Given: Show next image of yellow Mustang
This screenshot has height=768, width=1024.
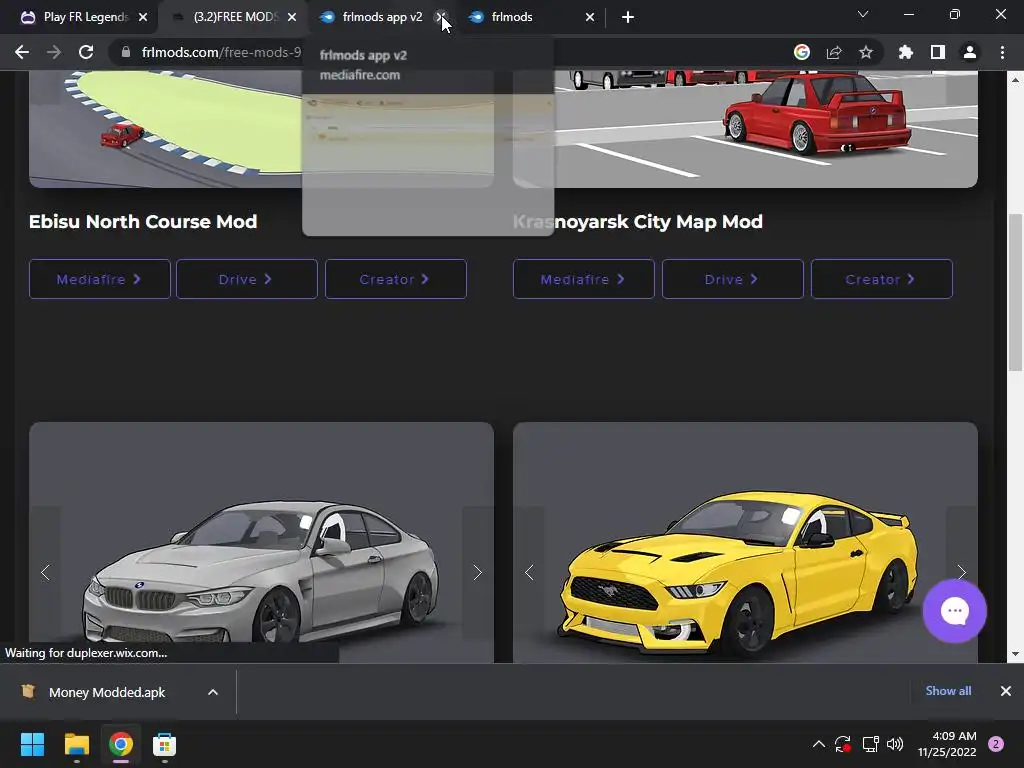Looking at the screenshot, I should 961,573.
